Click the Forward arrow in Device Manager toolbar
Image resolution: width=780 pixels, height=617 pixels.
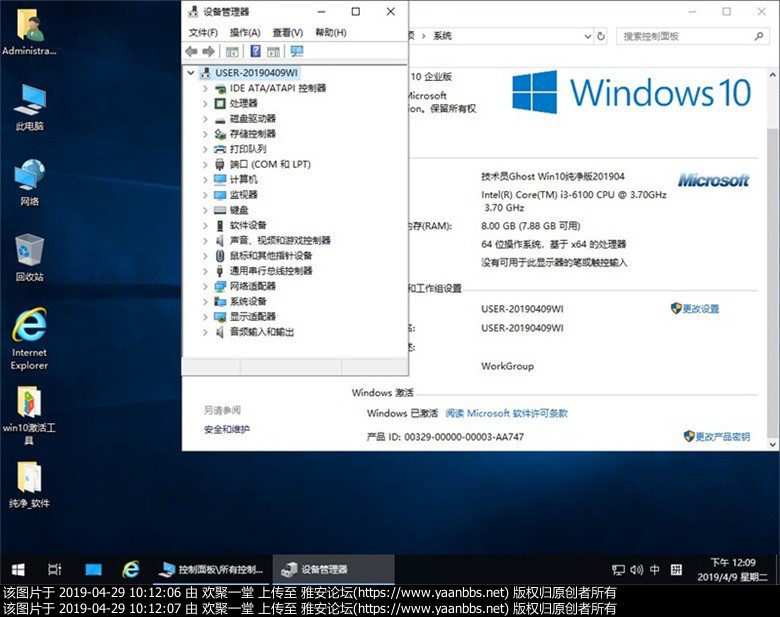point(208,51)
